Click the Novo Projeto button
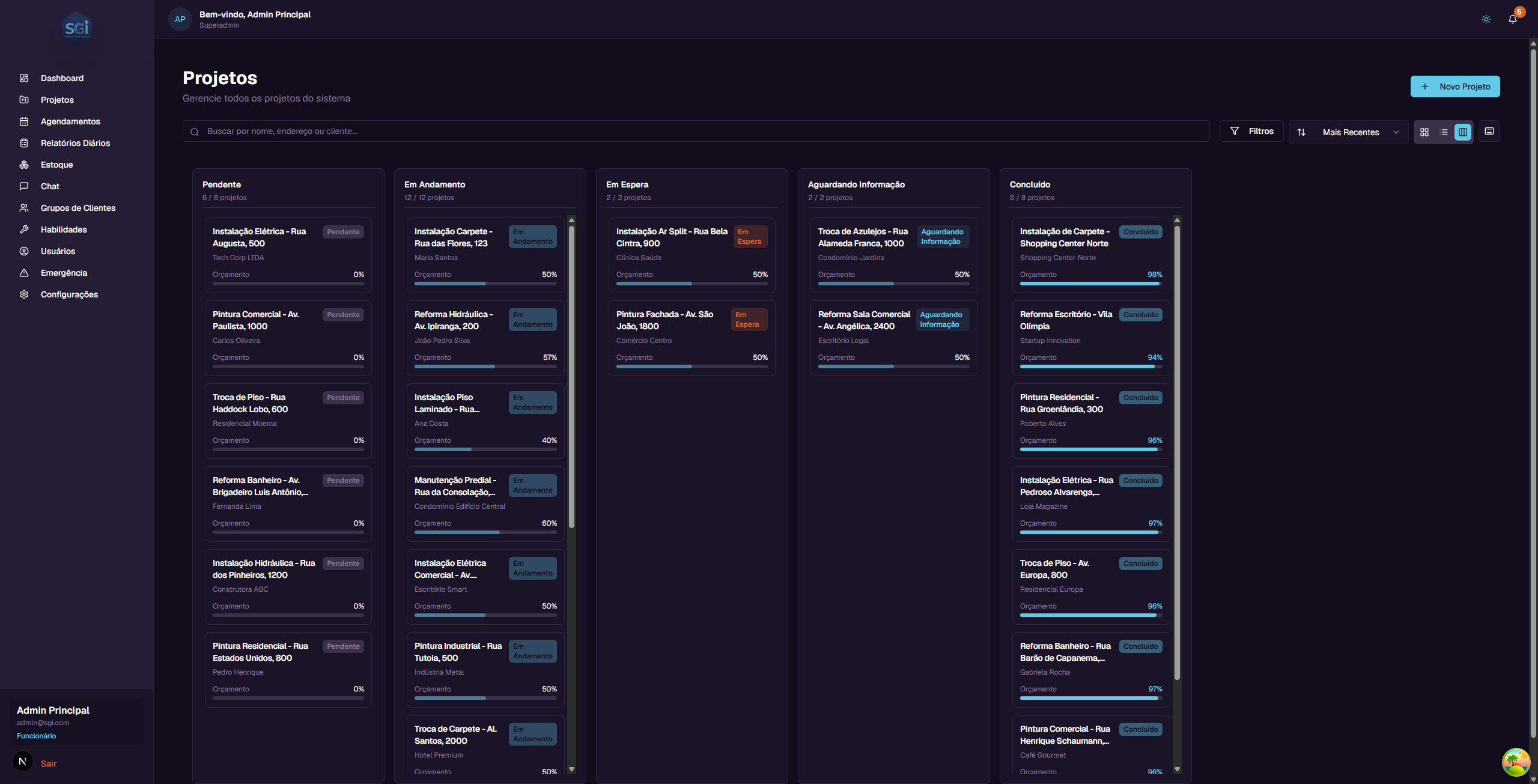The height and width of the screenshot is (784, 1538). click(x=1454, y=86)
